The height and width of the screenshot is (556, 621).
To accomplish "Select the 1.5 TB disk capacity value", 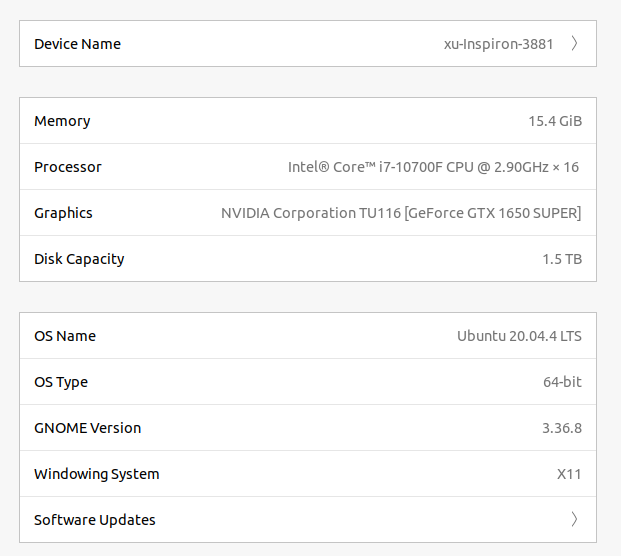I will [x=562, y=259].
